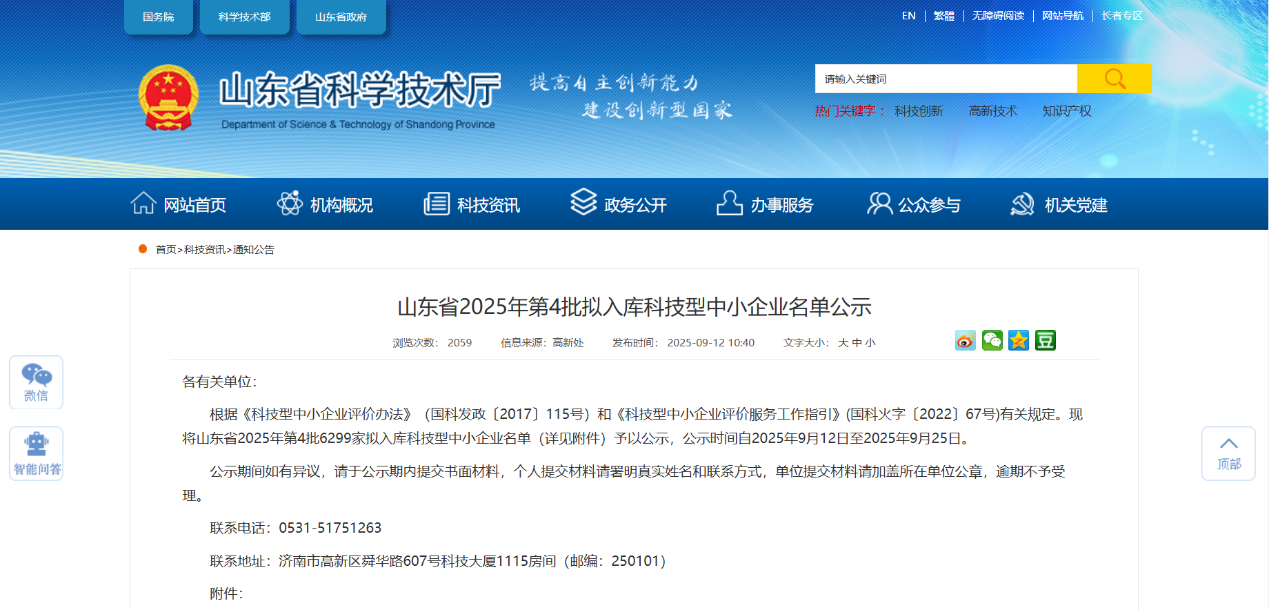Jump back to top with 顶部 button
The width and height of the screenshot is (1269, 610).
(x=1228, y=453)
